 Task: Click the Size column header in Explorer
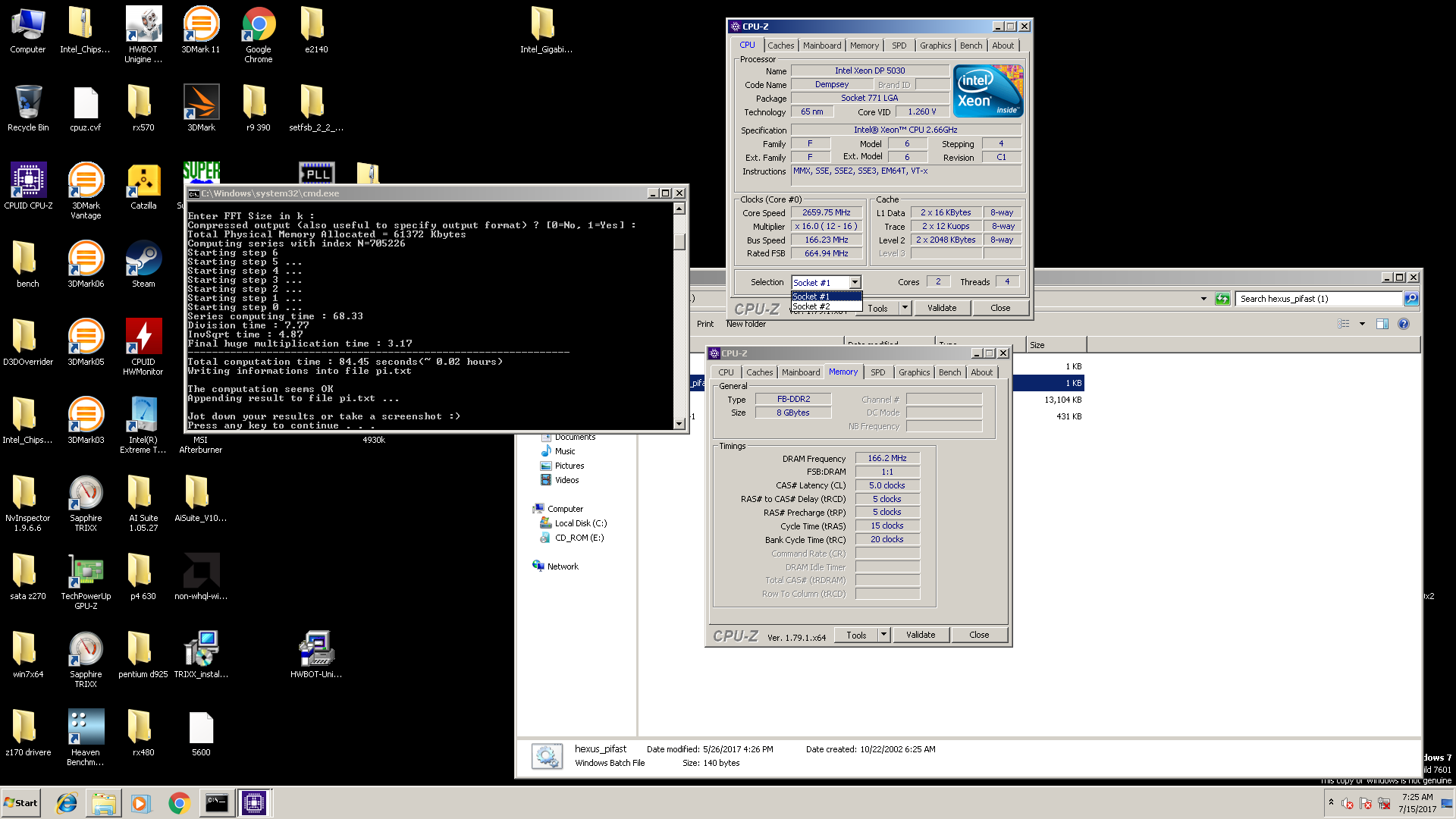click(x=1057, y=345)
